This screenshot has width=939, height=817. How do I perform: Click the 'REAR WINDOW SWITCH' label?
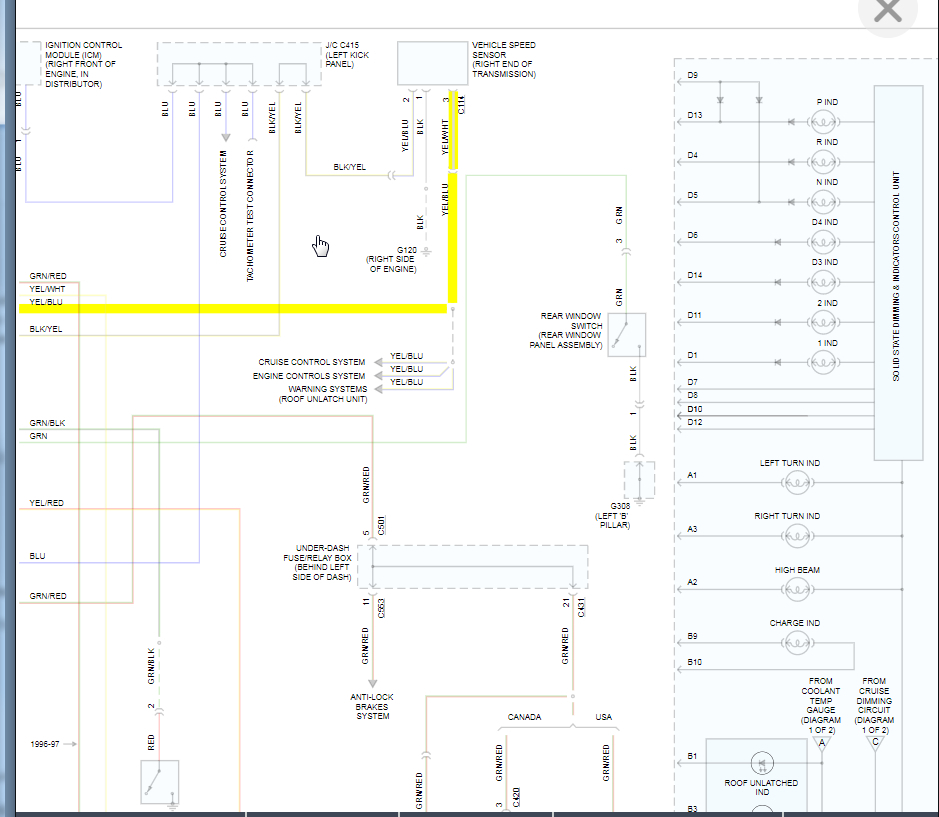565,330
